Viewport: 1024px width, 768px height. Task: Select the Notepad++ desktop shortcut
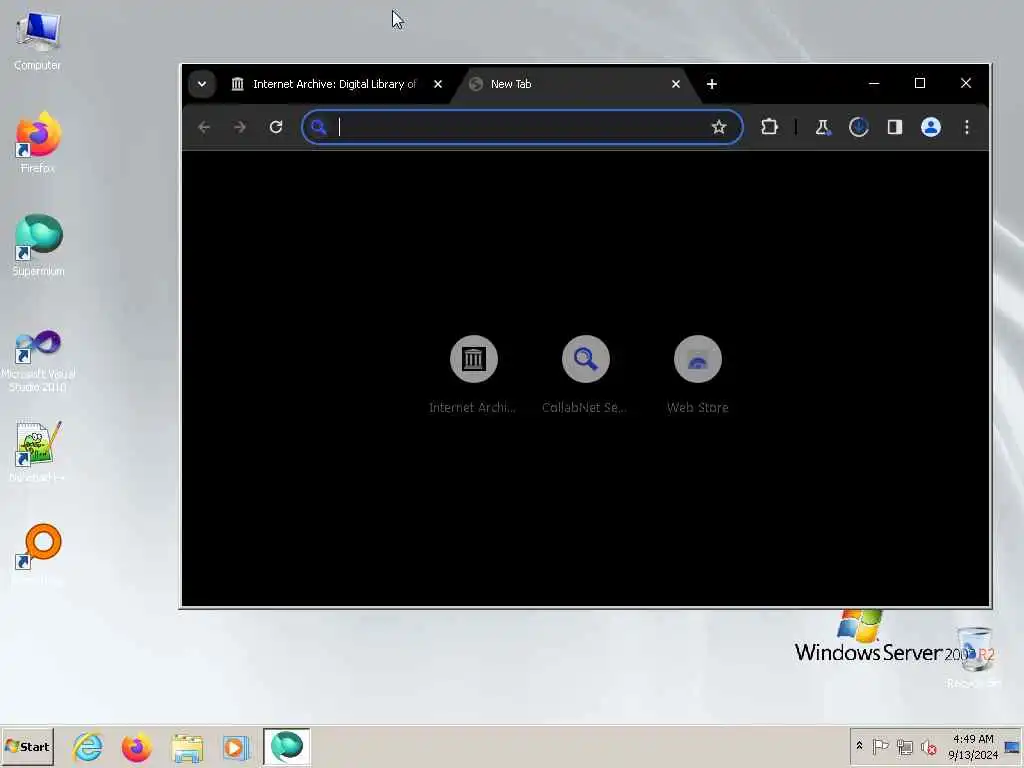38,451
